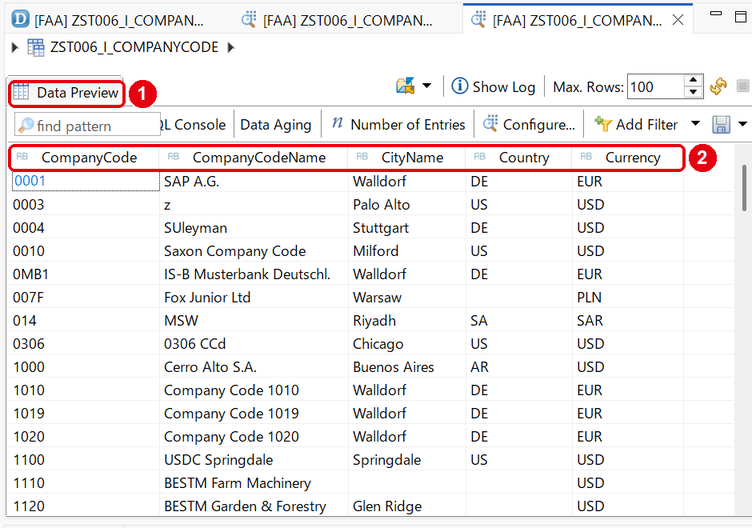Click the vertical scrollbar of the data table
Screen dimensions: 752x528
tap(744, 188)
